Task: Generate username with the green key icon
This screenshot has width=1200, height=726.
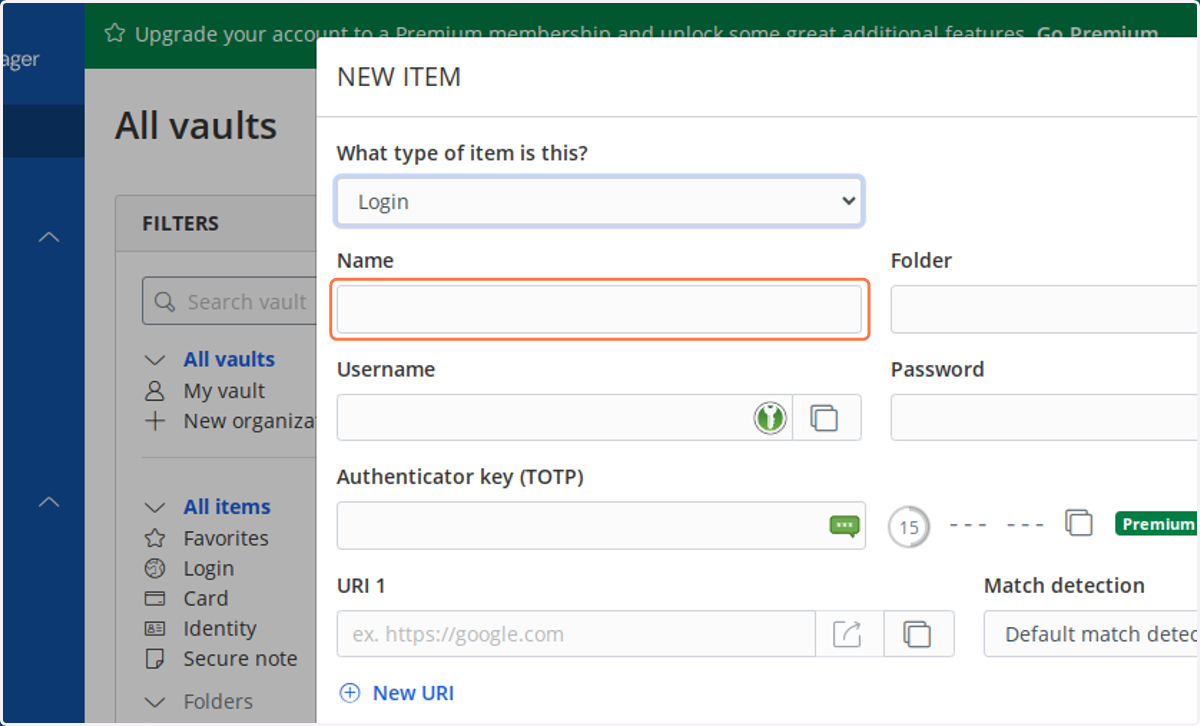Action: [x=770, y=417]
